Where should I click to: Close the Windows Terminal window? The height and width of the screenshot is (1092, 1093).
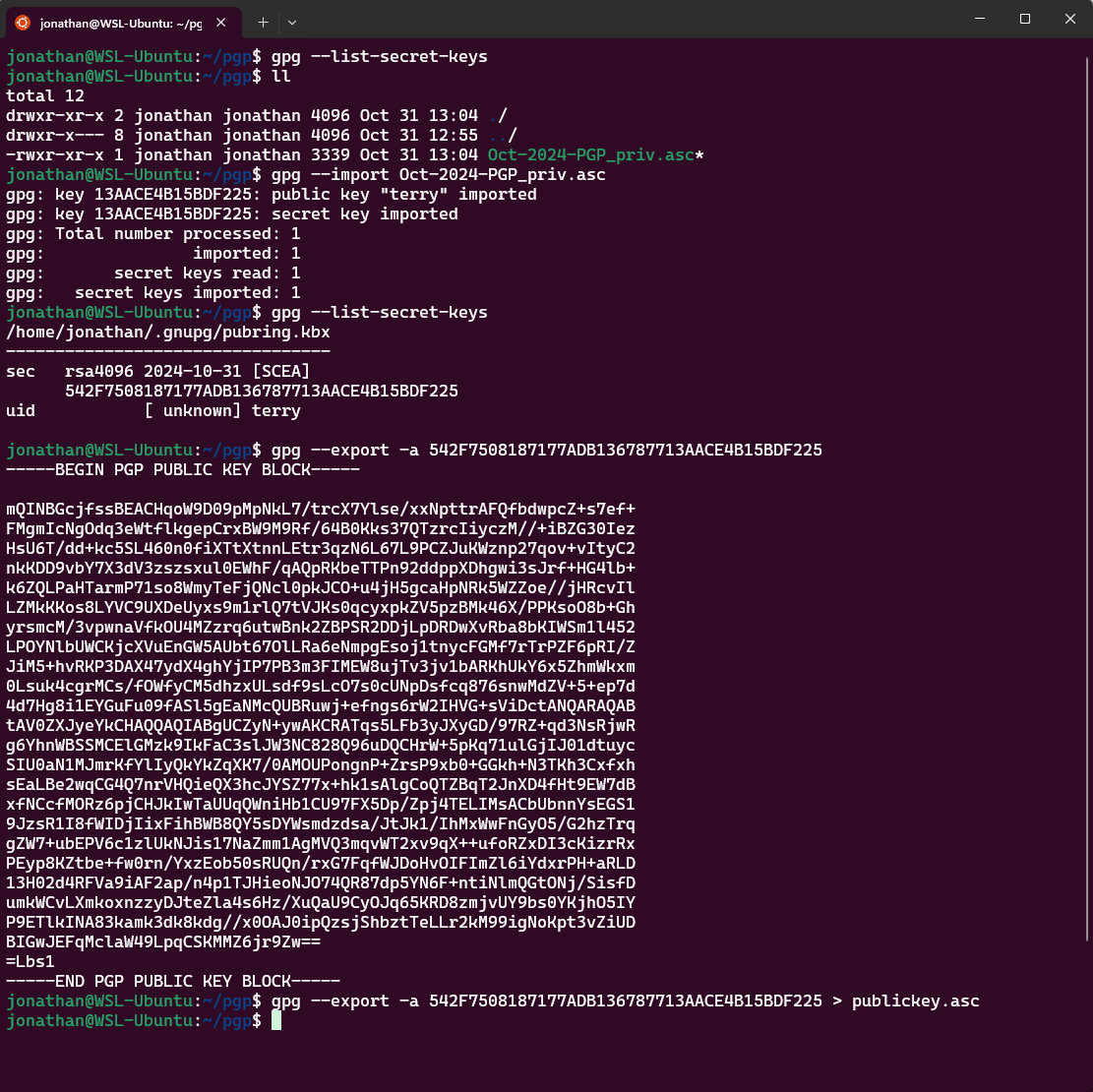tap(1069, 20)
